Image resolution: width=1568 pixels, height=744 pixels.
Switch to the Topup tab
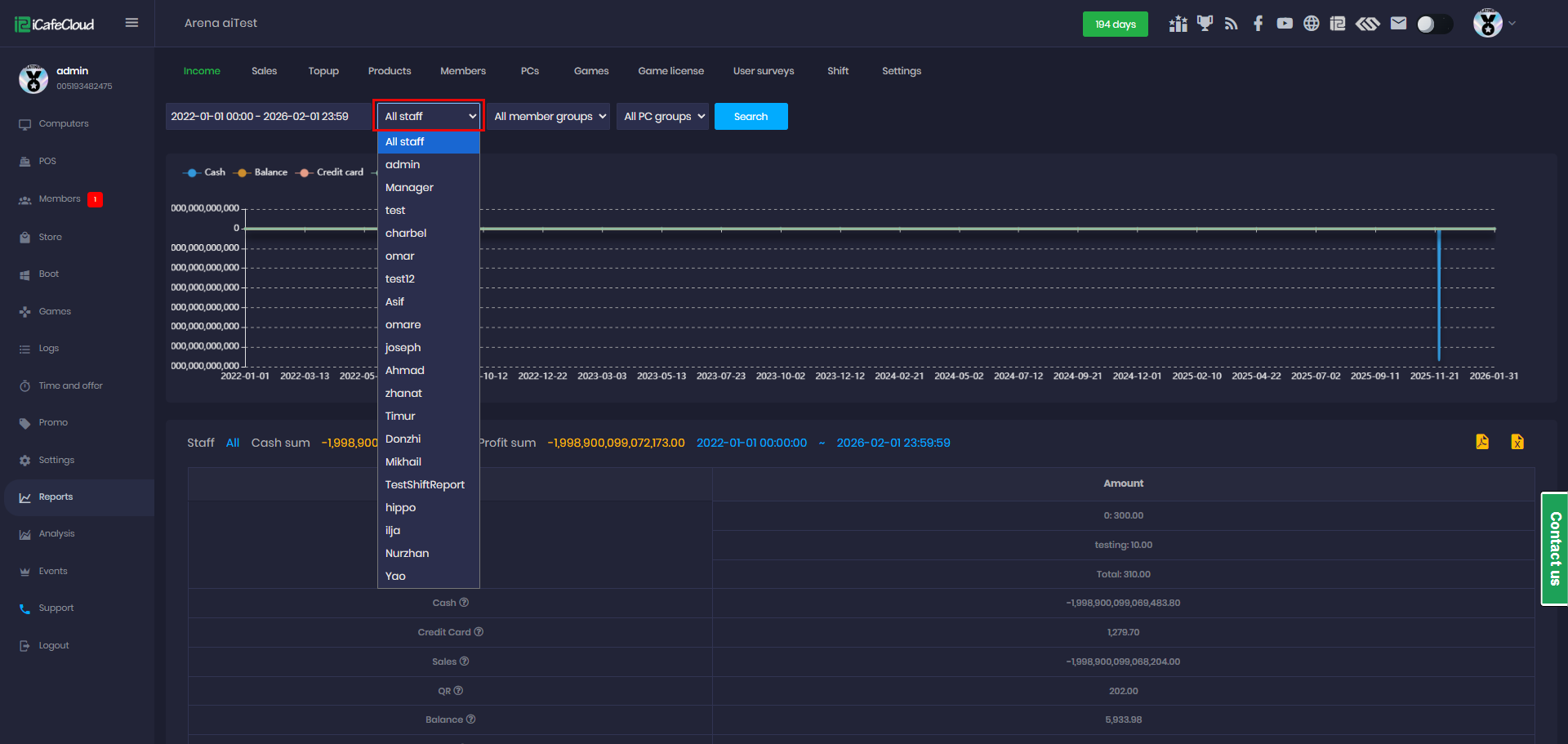click(x=323, y=71)
